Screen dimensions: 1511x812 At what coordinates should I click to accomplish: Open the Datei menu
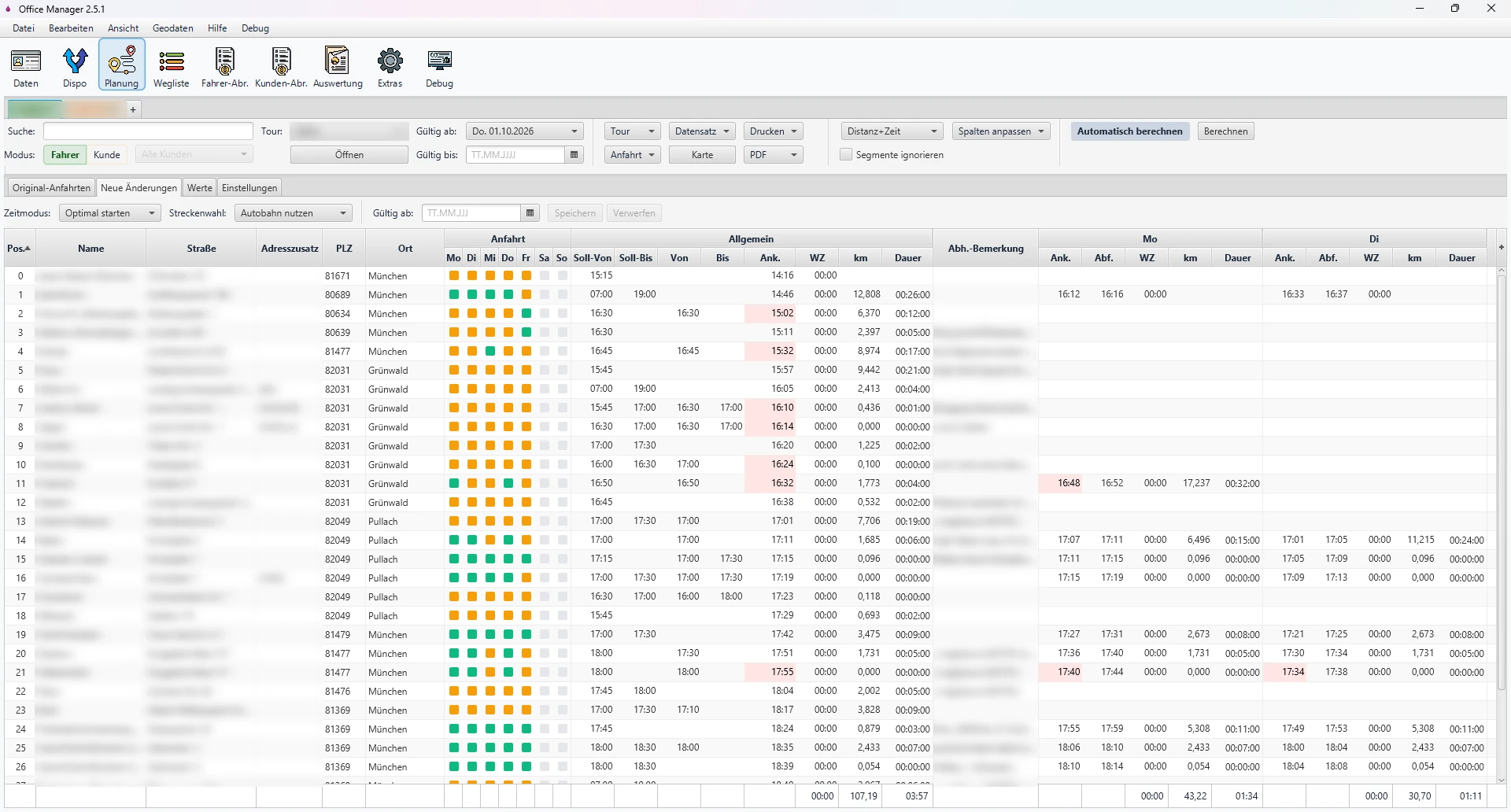click(x=24, y=28)
